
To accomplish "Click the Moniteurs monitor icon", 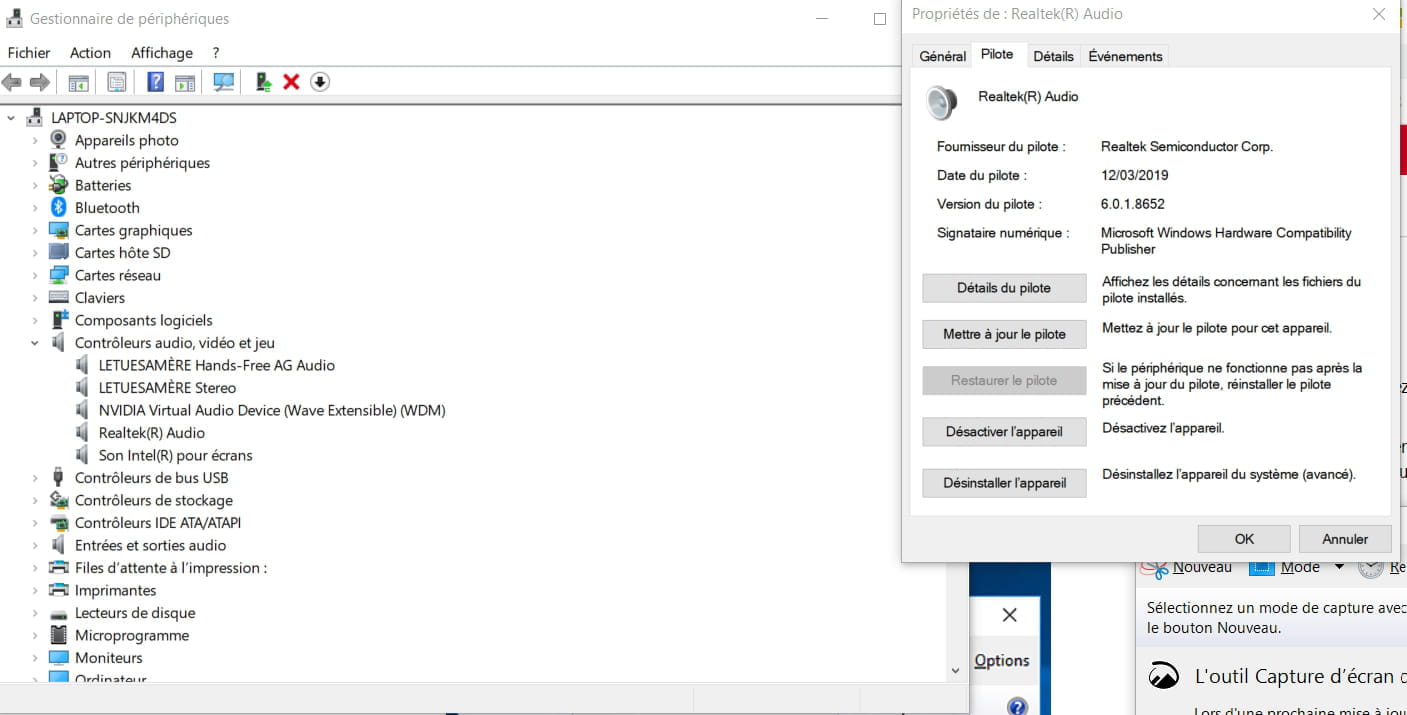I will (x=59, y=658).
